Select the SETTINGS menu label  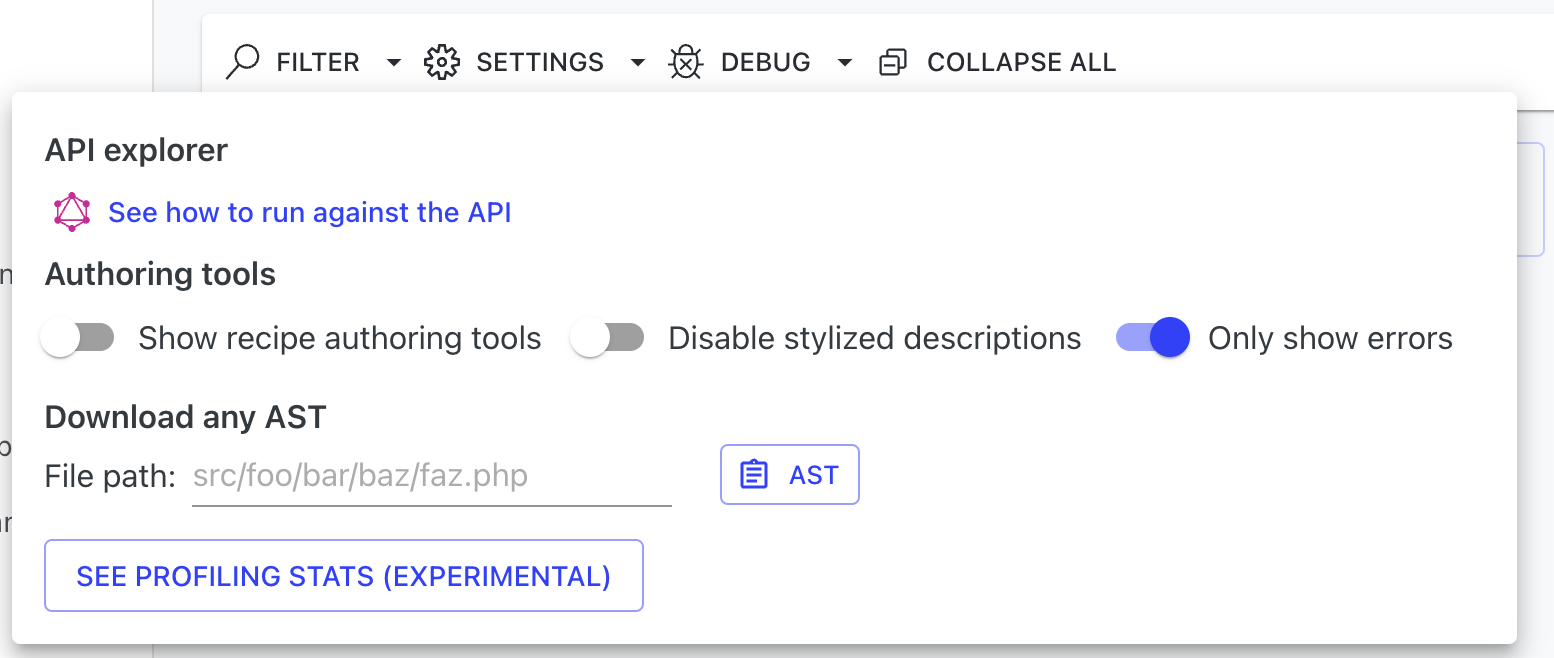(x=540, y=62)
